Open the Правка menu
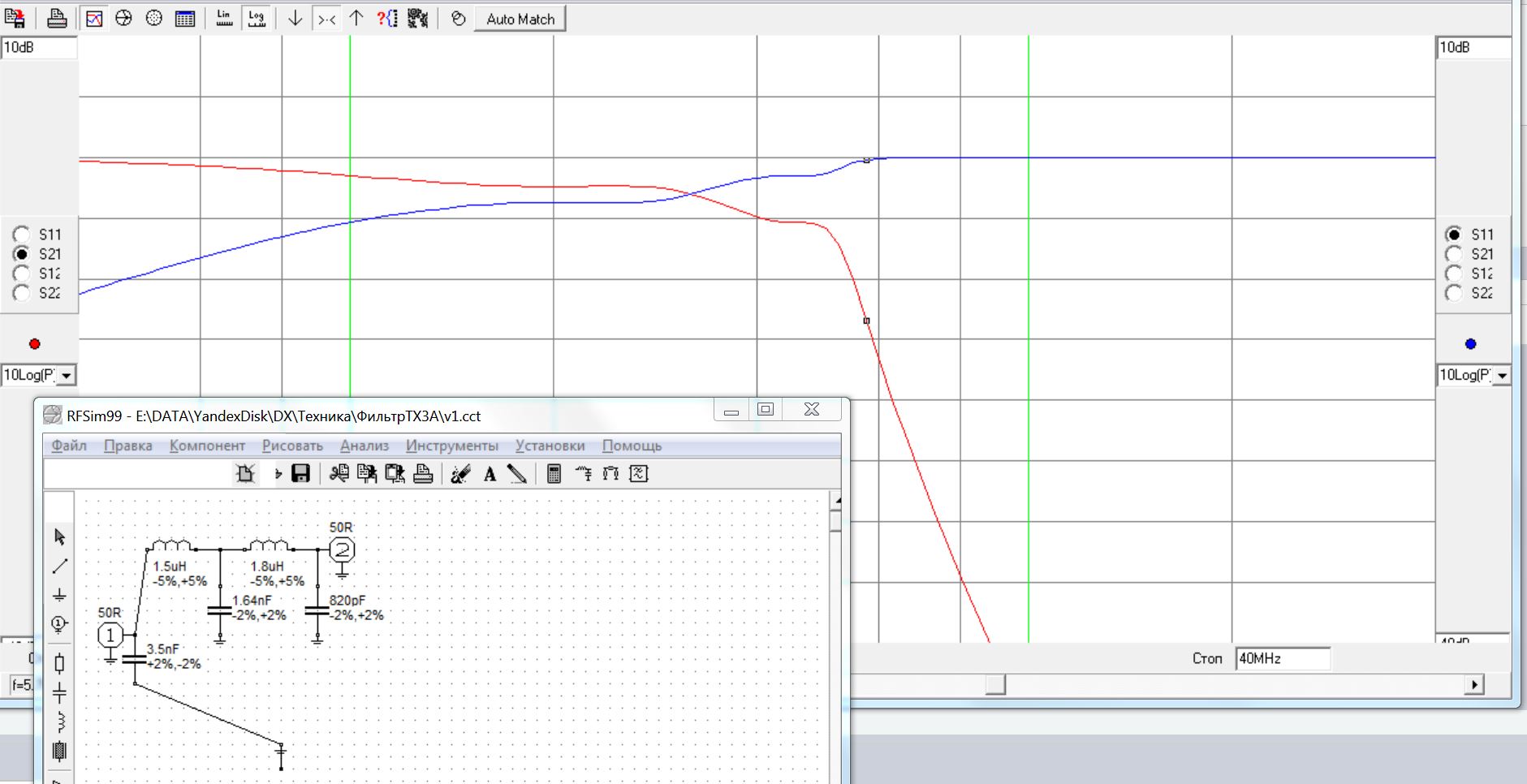Image resolution: width=1527 pixels, height=784 pixels. [x=128, y=446]
